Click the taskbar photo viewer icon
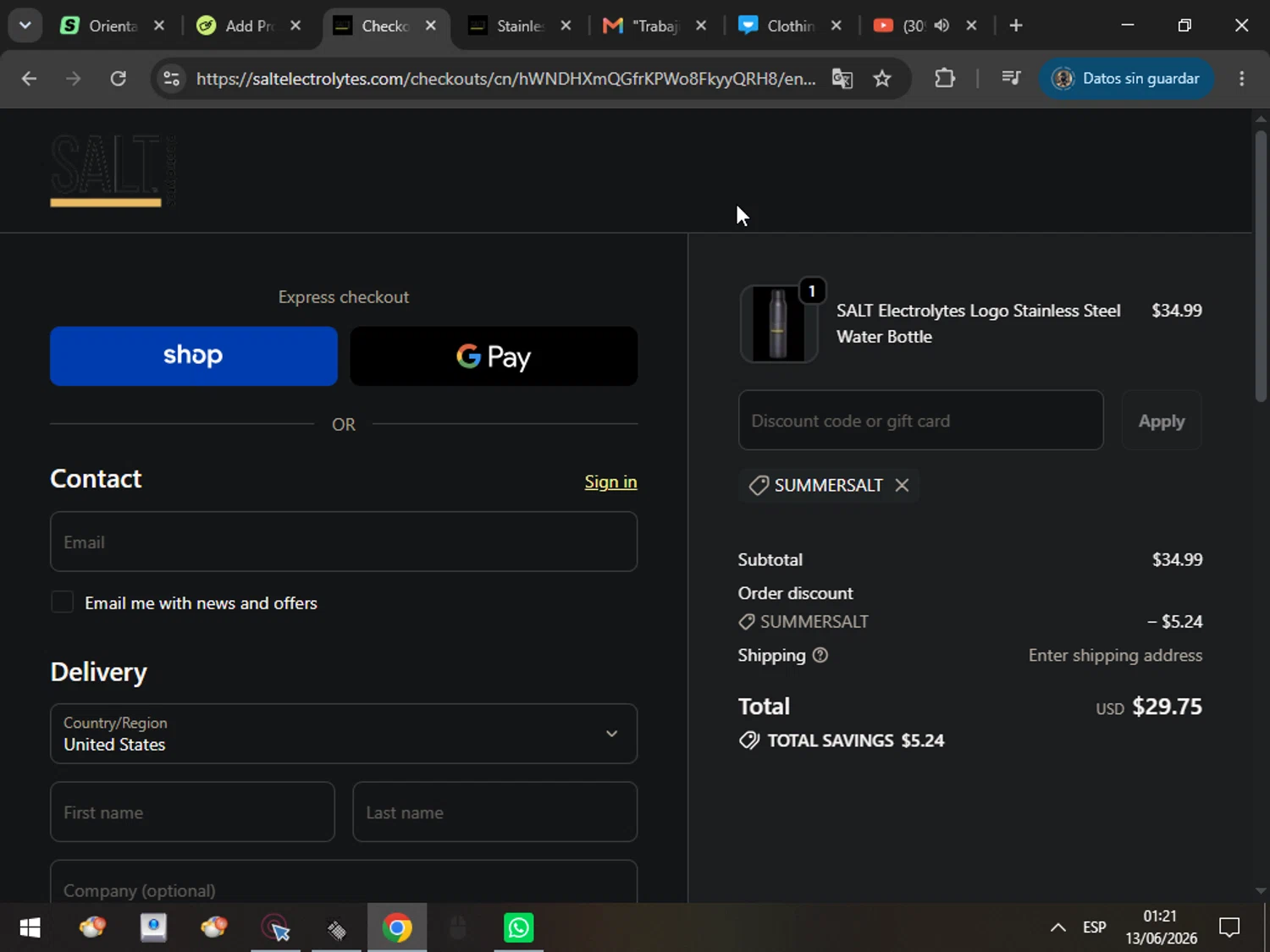 coord(153,927)
